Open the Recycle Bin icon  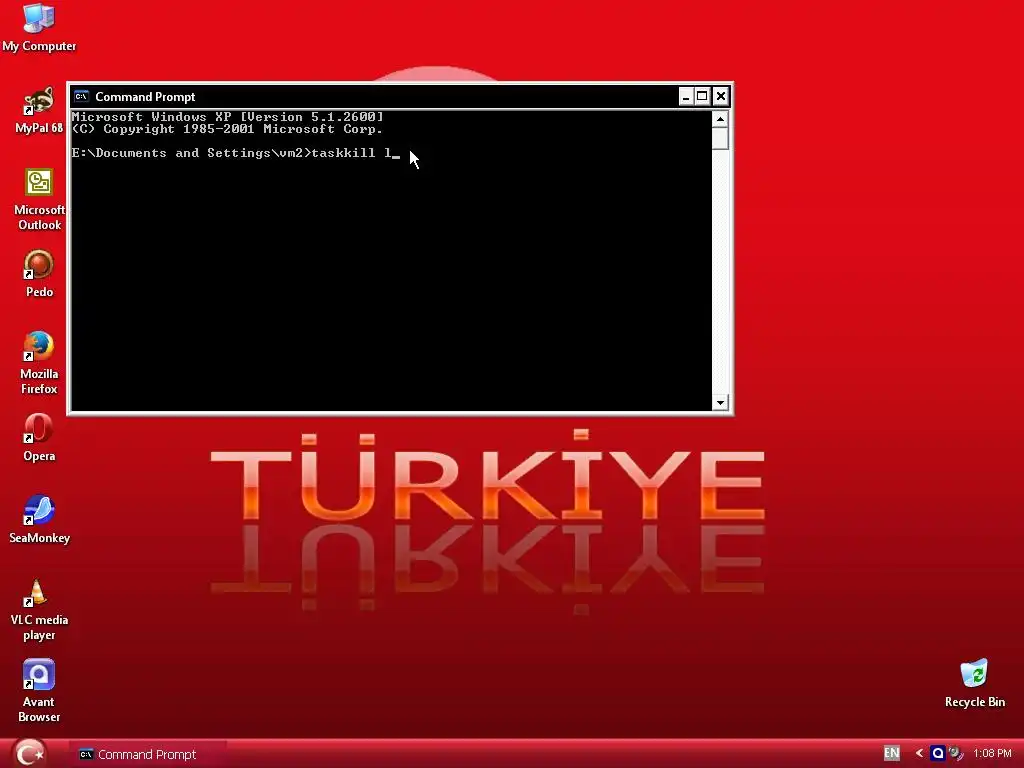(974, 683)
